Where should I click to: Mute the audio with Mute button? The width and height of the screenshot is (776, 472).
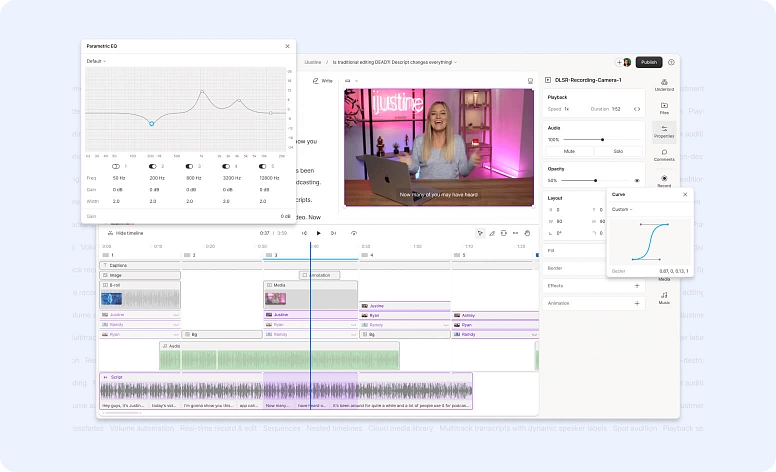tap(569, 151)
